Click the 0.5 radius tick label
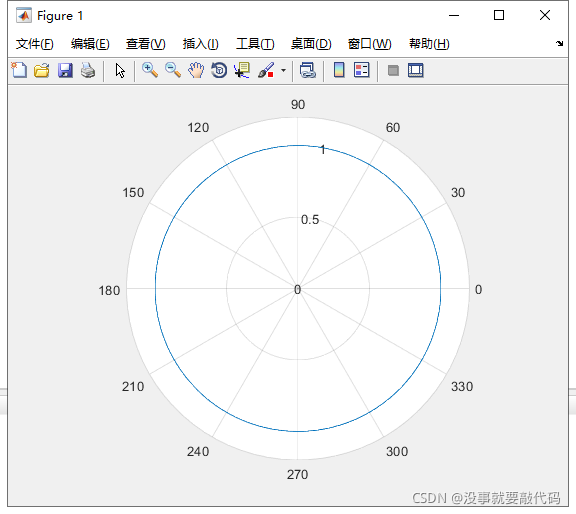Viewport: 576px width, 514px height. [310, 220]
